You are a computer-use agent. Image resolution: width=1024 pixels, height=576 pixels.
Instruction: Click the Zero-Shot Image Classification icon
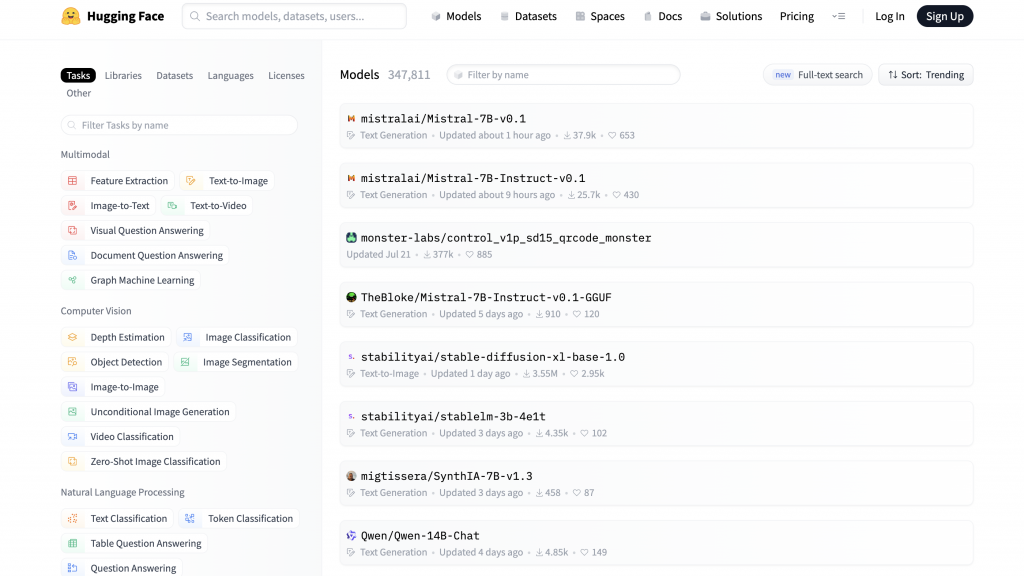tap(72, 461)
